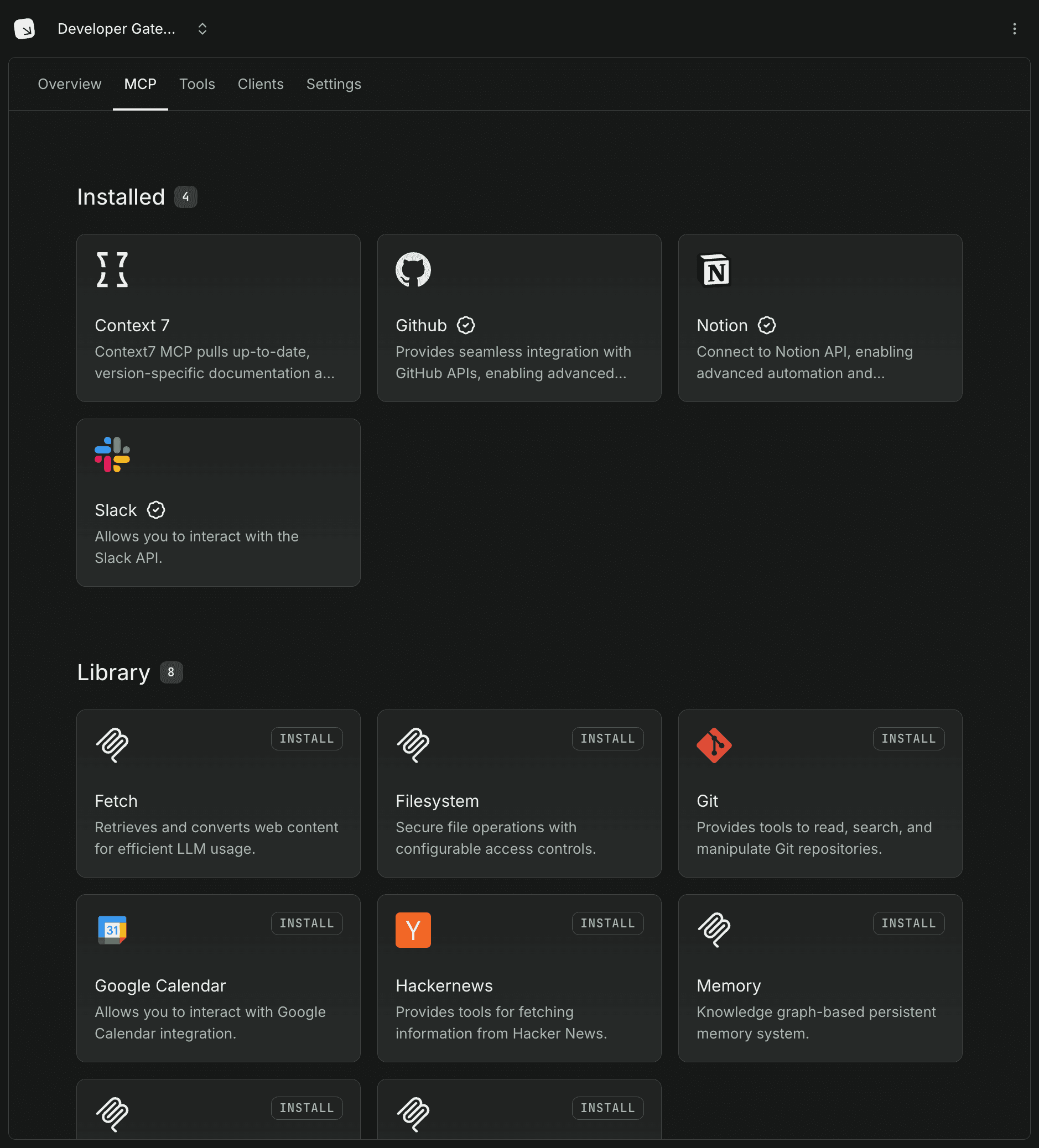Switch to the Overview tab

tap(70, 84)
